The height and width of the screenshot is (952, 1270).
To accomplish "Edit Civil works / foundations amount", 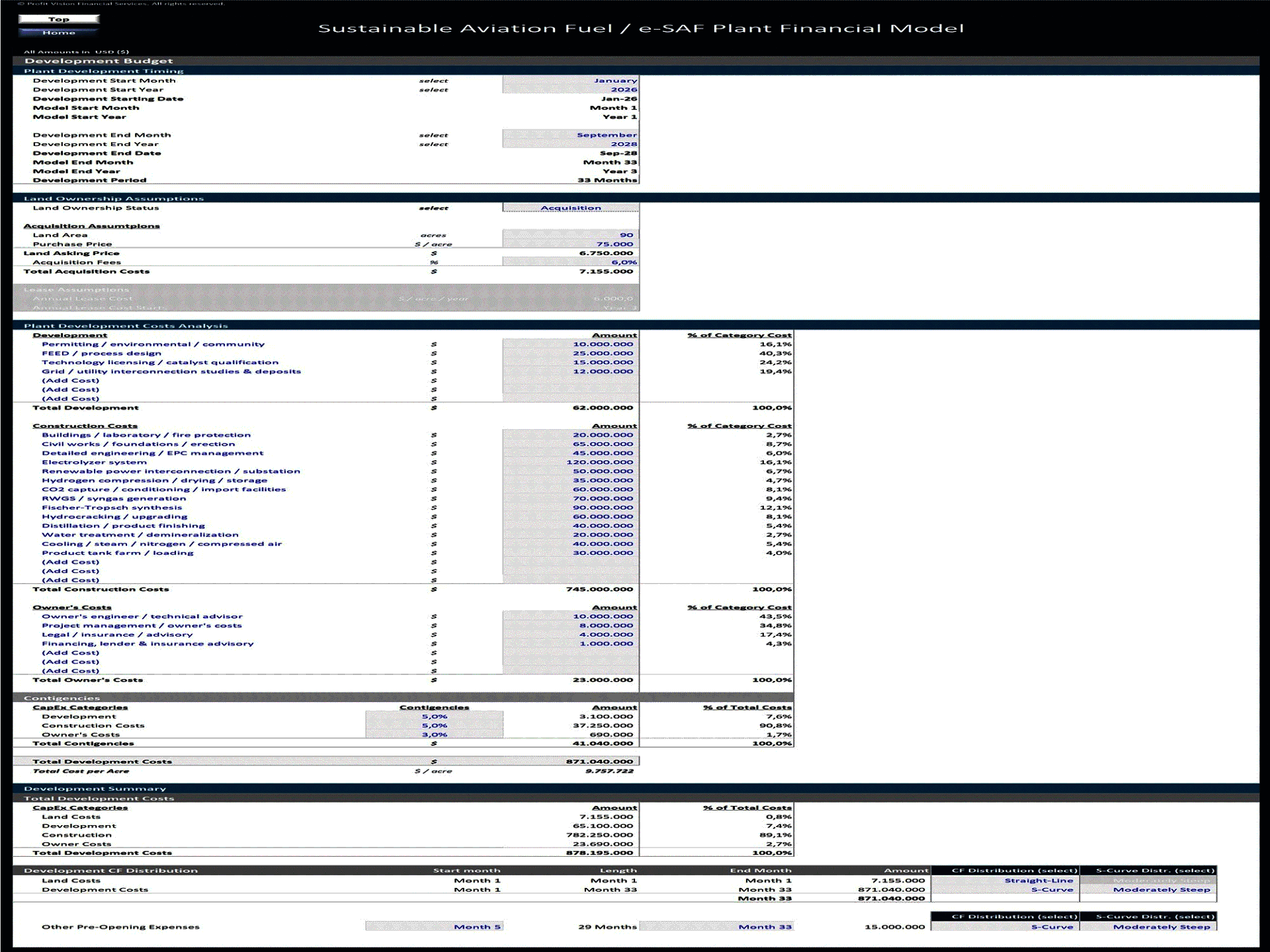I will pyautogui.click(x=570, y=444).
